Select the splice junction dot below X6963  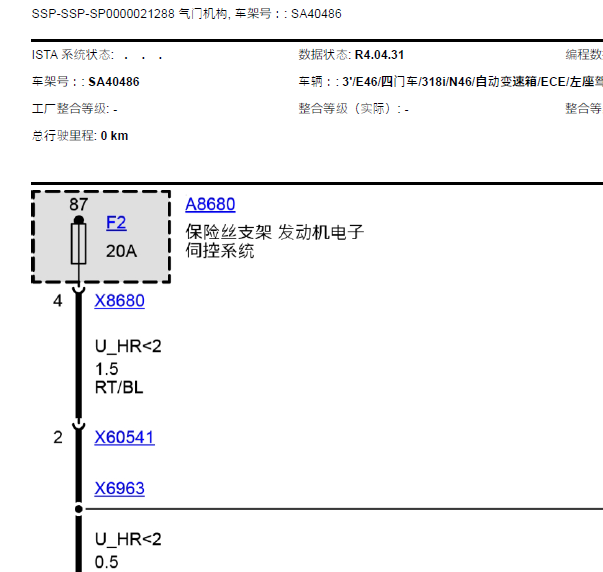coord(78,509)
